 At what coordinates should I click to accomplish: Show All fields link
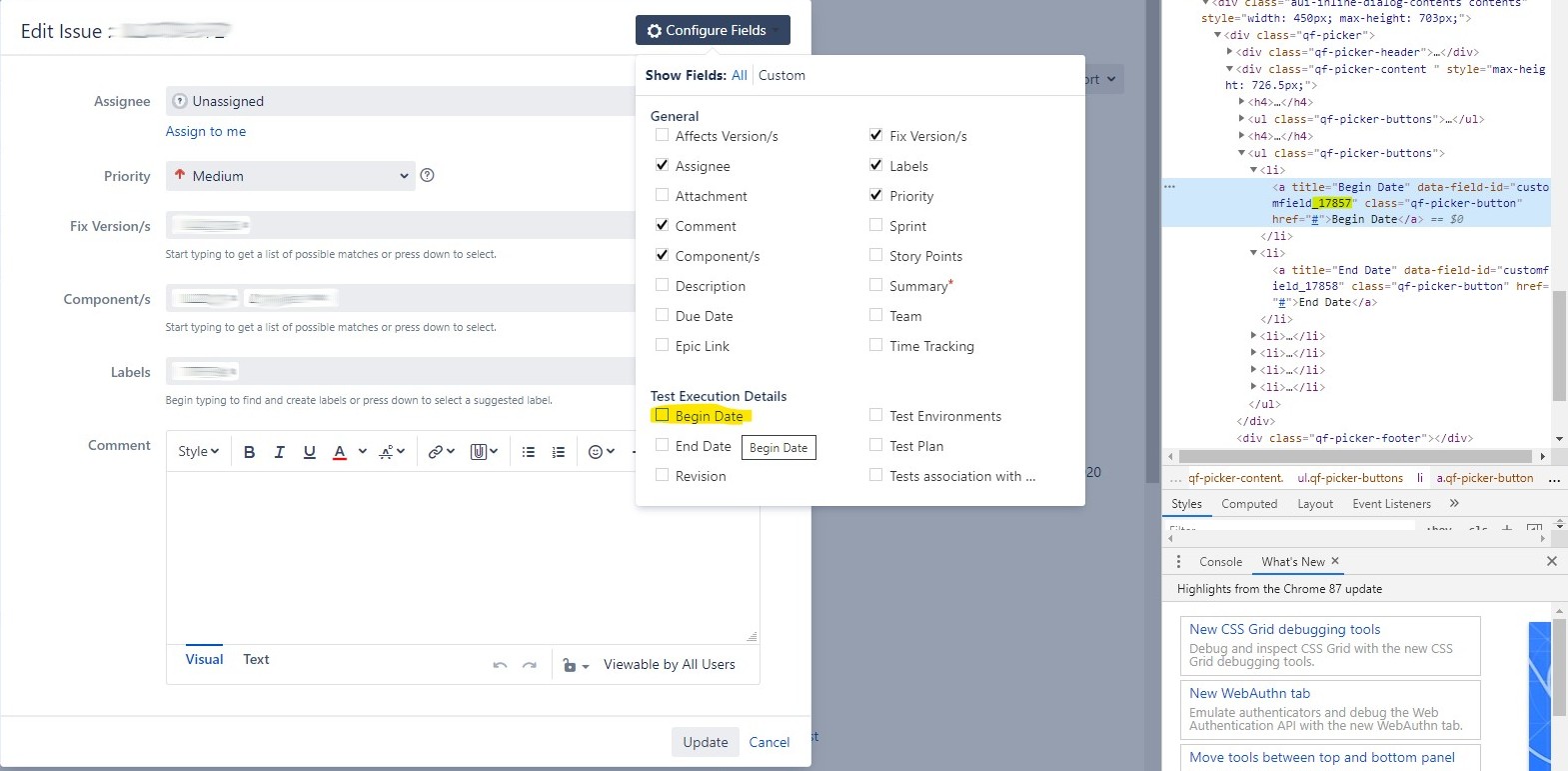(x=739, y=75)
